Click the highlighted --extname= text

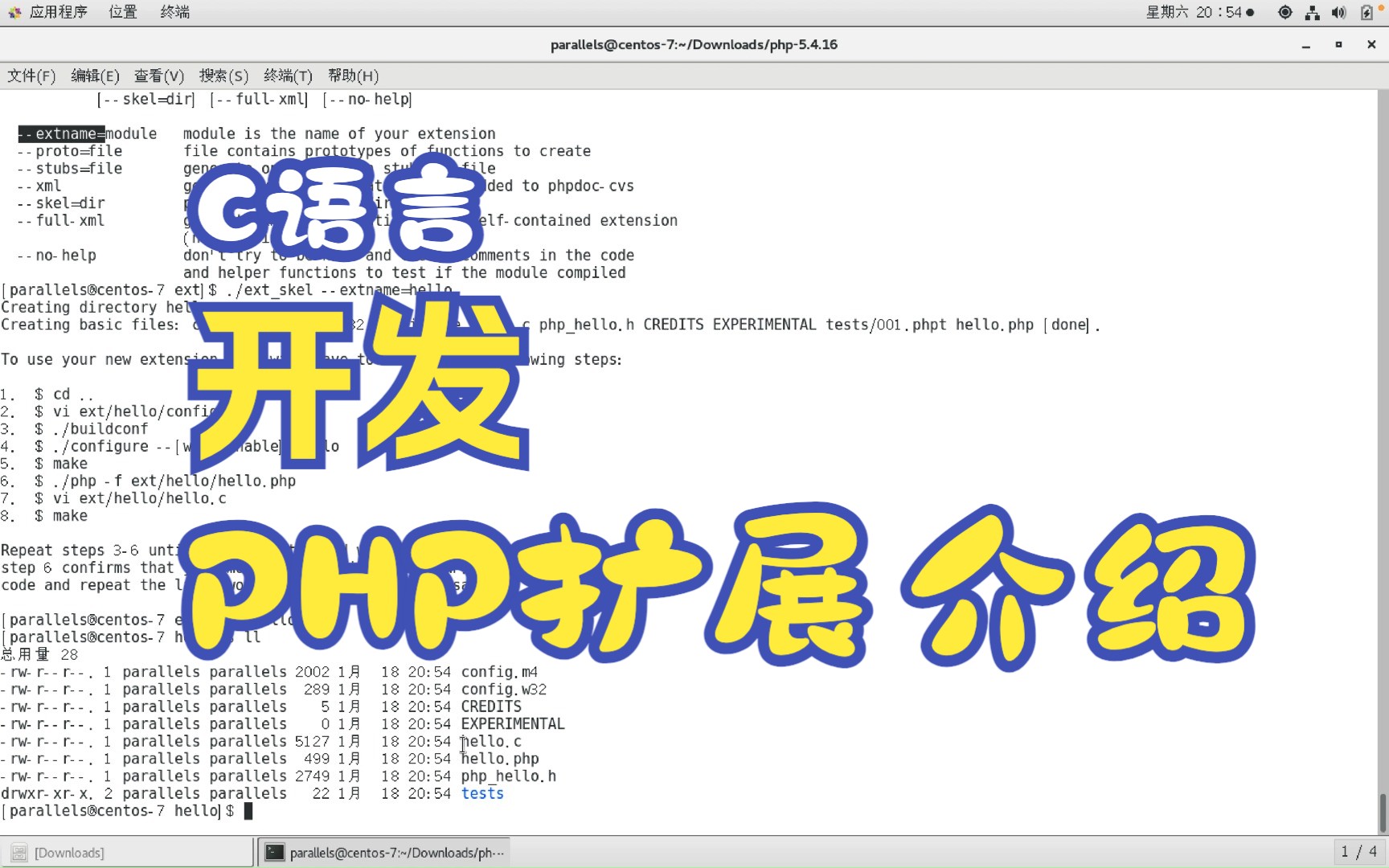coord(62,133)
